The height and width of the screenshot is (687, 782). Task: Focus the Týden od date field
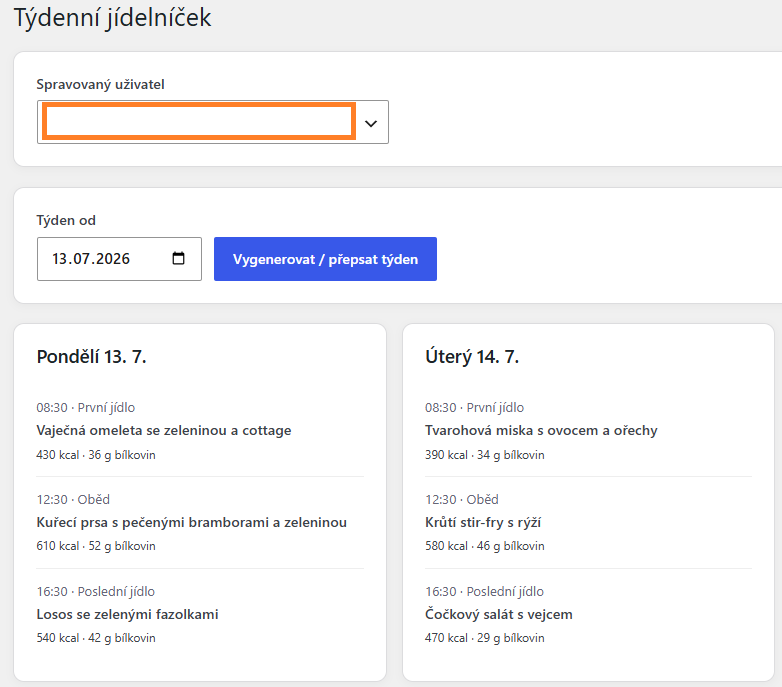coord(119,259)
